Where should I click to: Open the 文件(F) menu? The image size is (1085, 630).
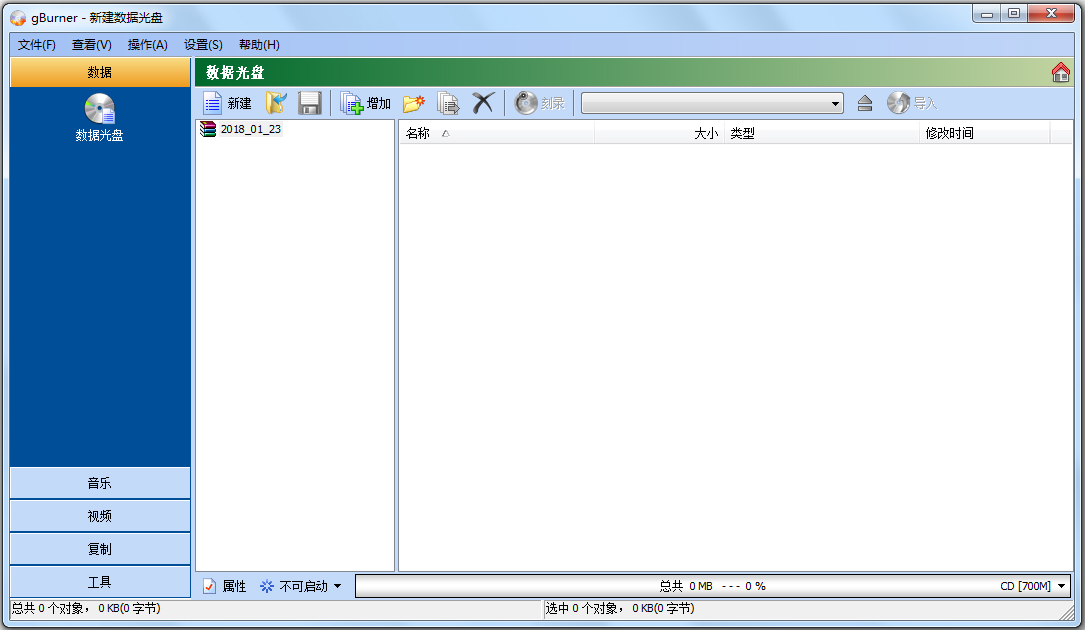[x=37, y=45]
